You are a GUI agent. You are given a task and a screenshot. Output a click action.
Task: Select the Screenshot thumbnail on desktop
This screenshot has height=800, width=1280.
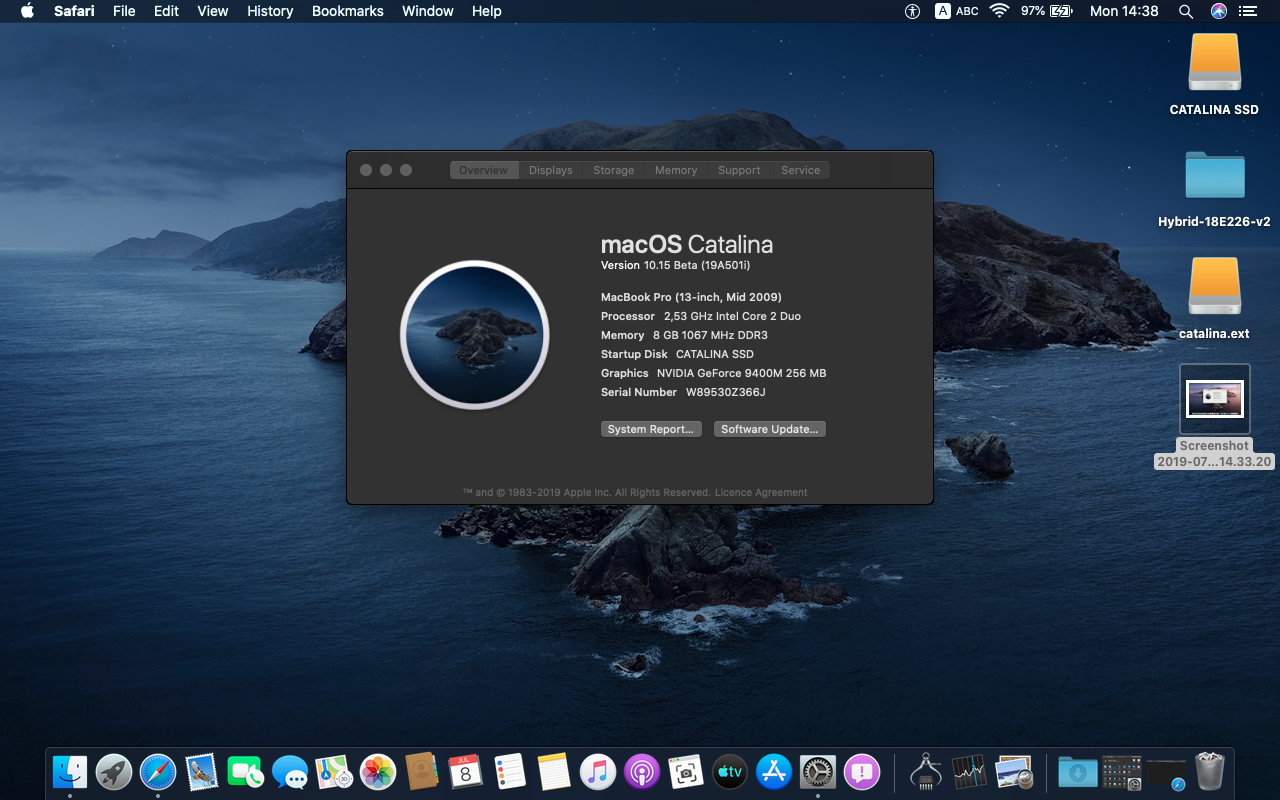[1214, 399]
